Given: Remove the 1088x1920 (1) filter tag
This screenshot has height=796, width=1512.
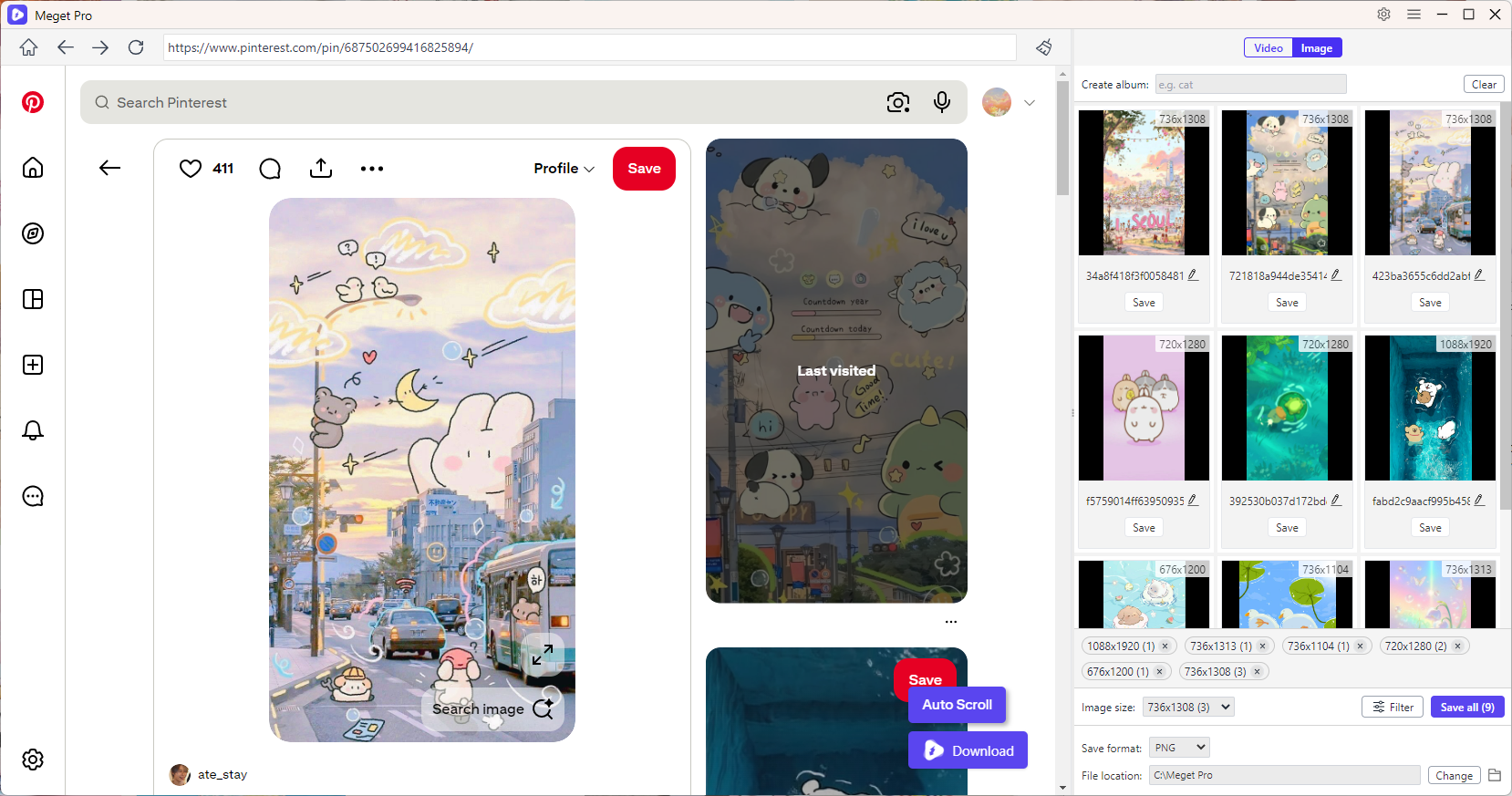Looking at the screenshot, I should (x=1165, y=646).
